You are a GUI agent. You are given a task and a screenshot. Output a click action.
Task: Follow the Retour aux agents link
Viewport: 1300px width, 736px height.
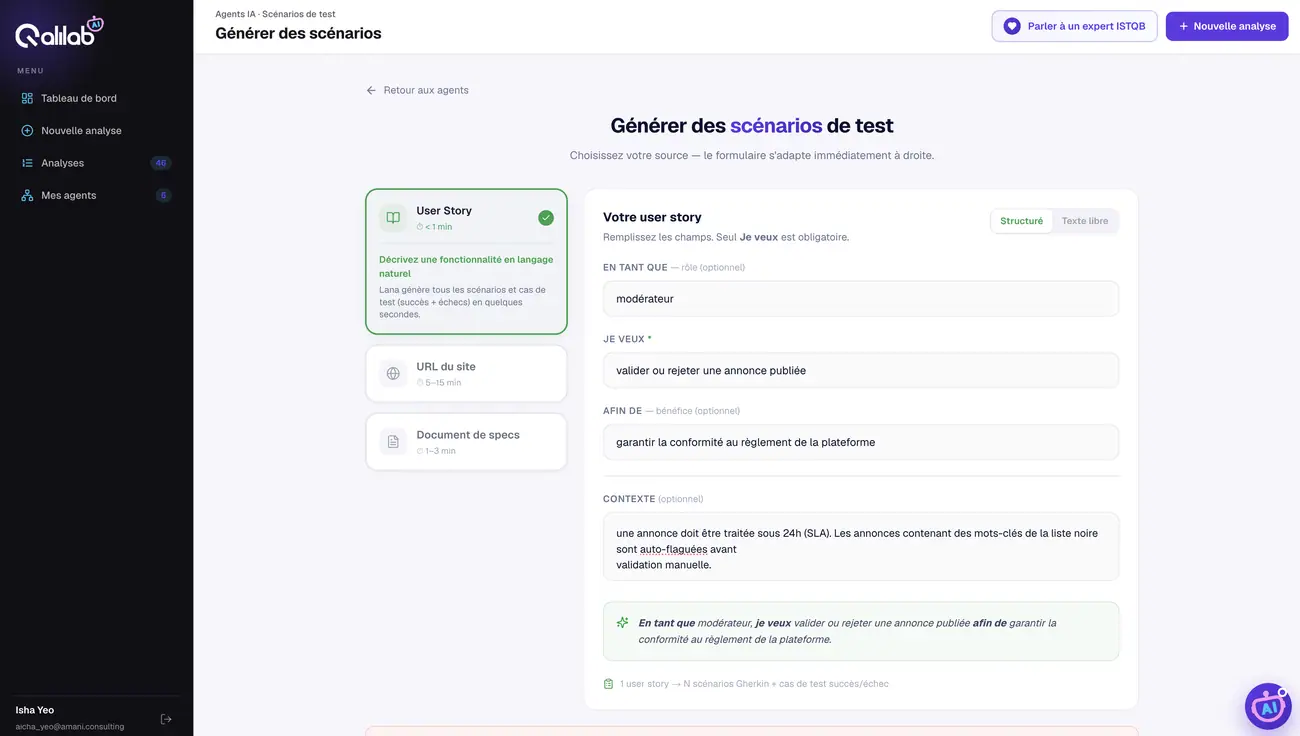point(418,90)
